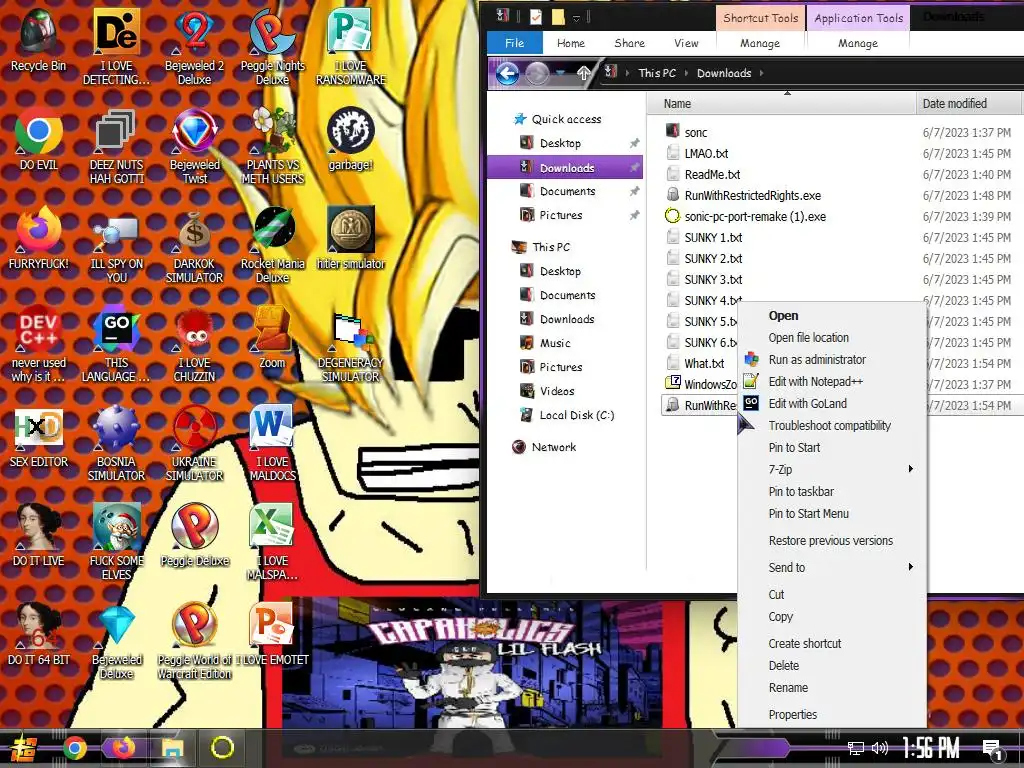Open File Explorer taskbar icon

point(172,748)
